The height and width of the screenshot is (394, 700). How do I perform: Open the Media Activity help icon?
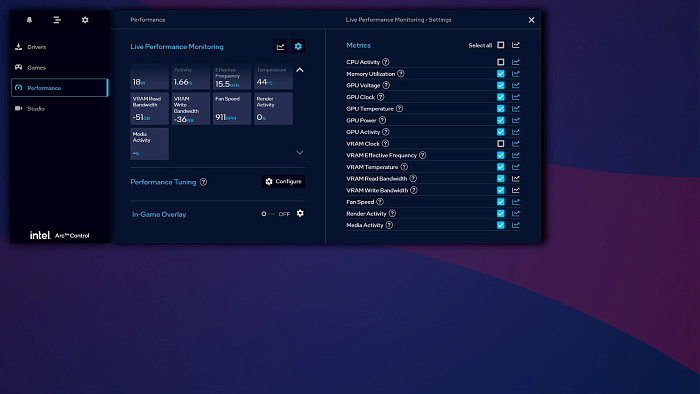pos(389,225)
